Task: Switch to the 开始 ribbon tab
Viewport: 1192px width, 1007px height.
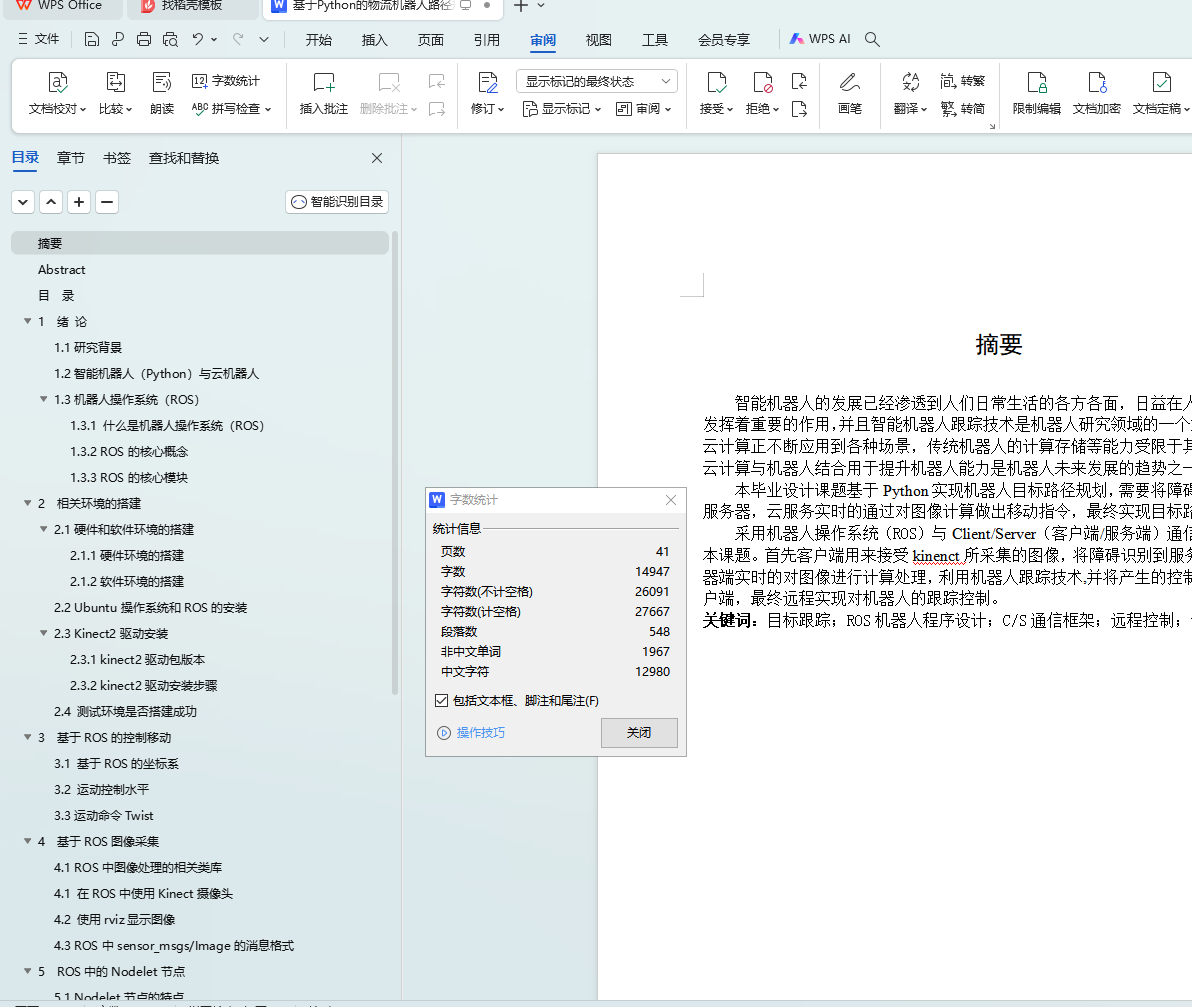Action: point(319,40)
